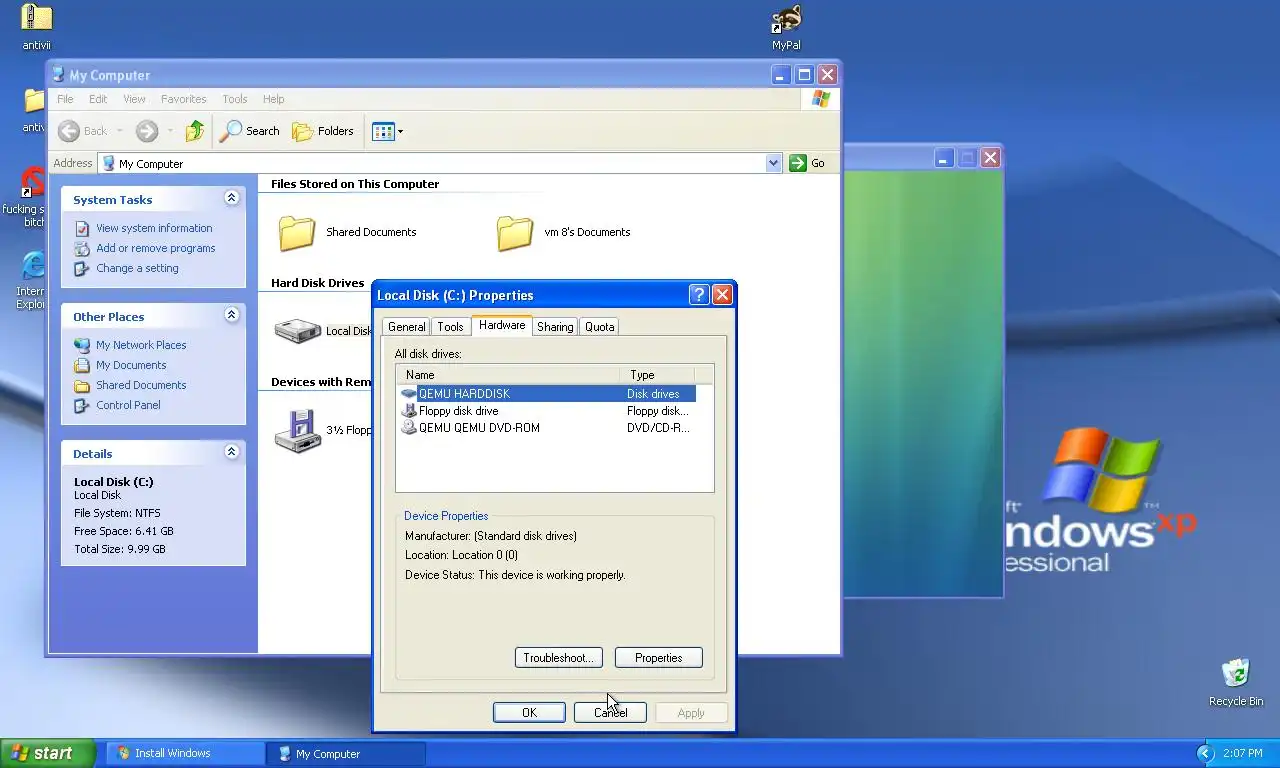Select QEMU QEMU DVD-ROM row
This screenshot has width=1280, height=768.
548,428
